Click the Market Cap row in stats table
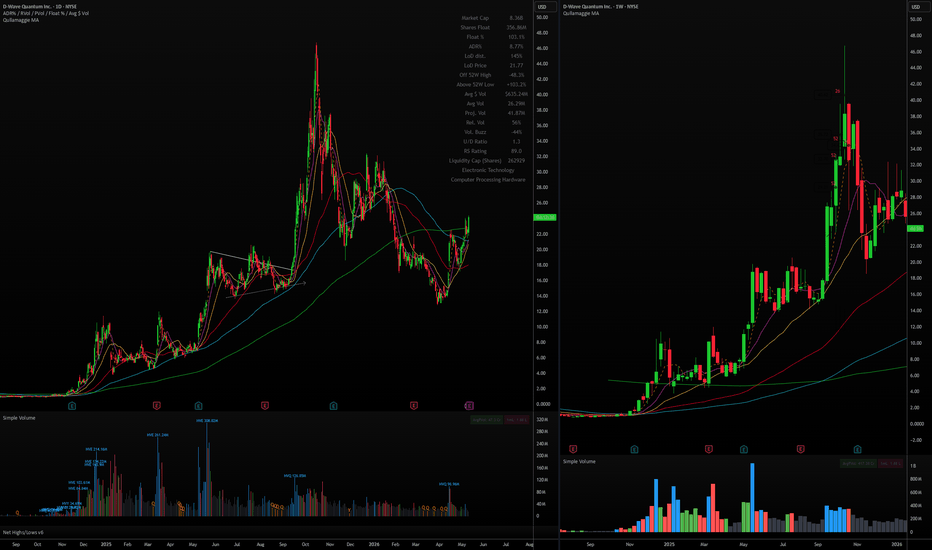Viewport: 932px width, 550px height. (492, 18)
